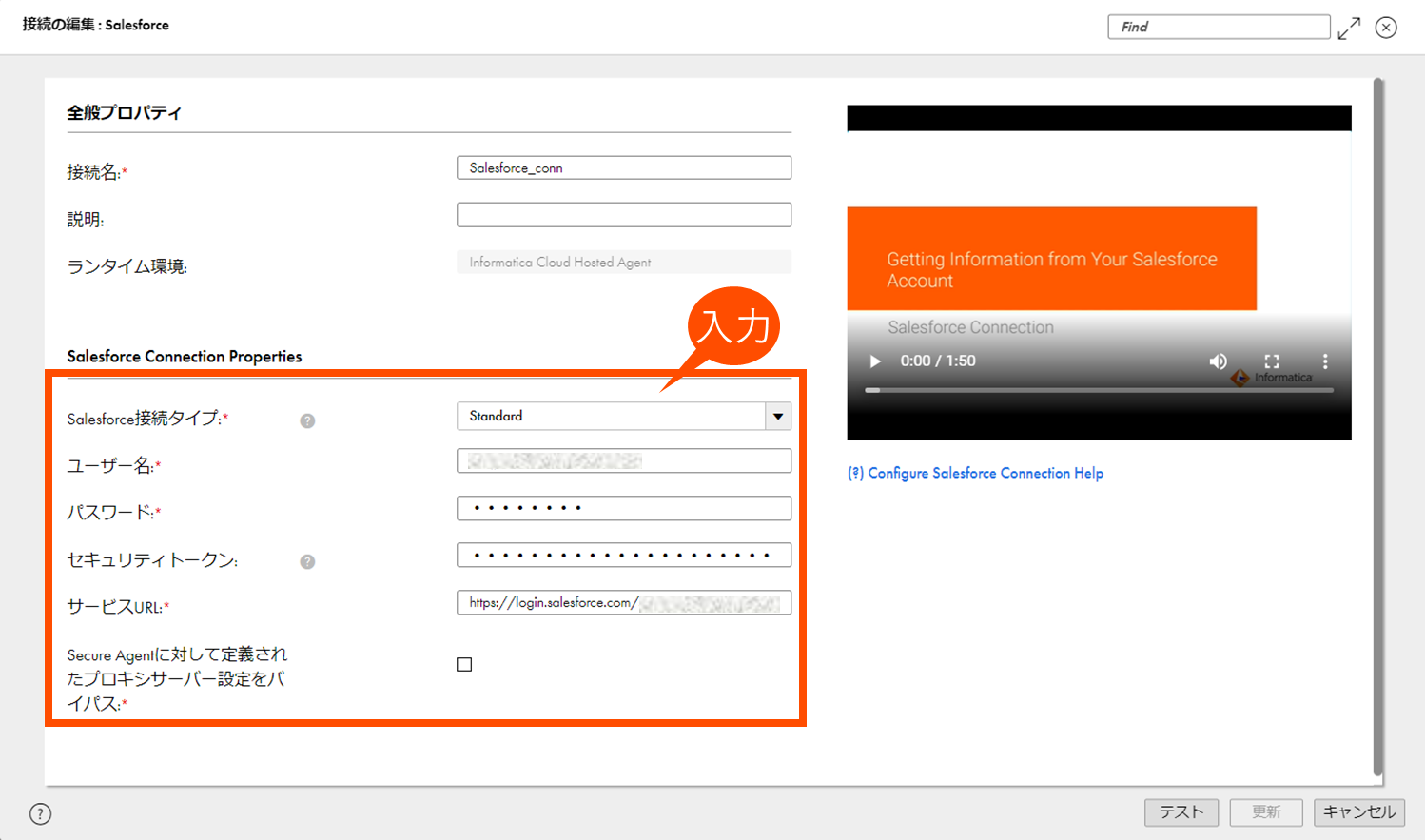Viewport: 1425px width, 840px height.
Task: Click the empty 説明 field
Action: pyautogui.click(x=624, y=214)
